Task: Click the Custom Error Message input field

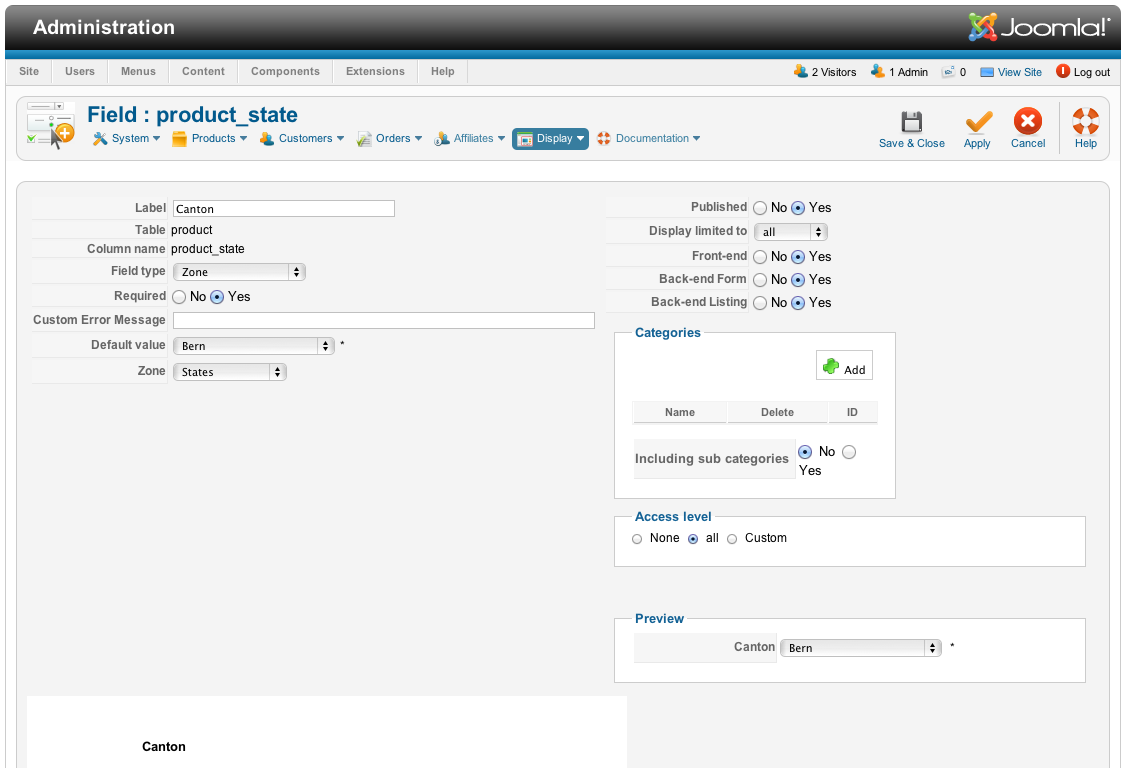Action: pyautogui.click(x=384, y=320)
